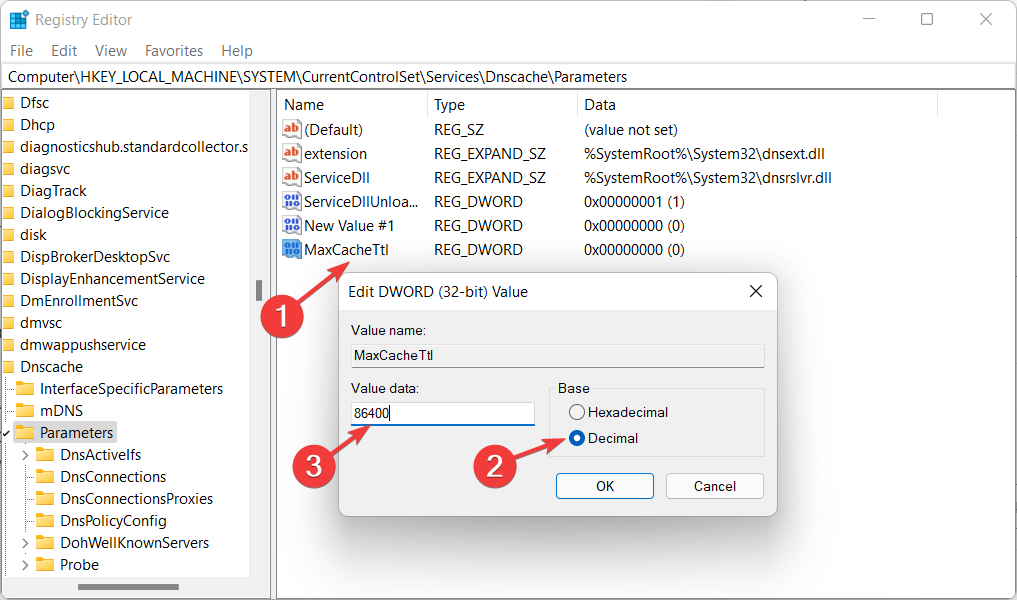Screen dimensions: 1017x600
Task: Open the Edit menu
Action: click(64, 51)
